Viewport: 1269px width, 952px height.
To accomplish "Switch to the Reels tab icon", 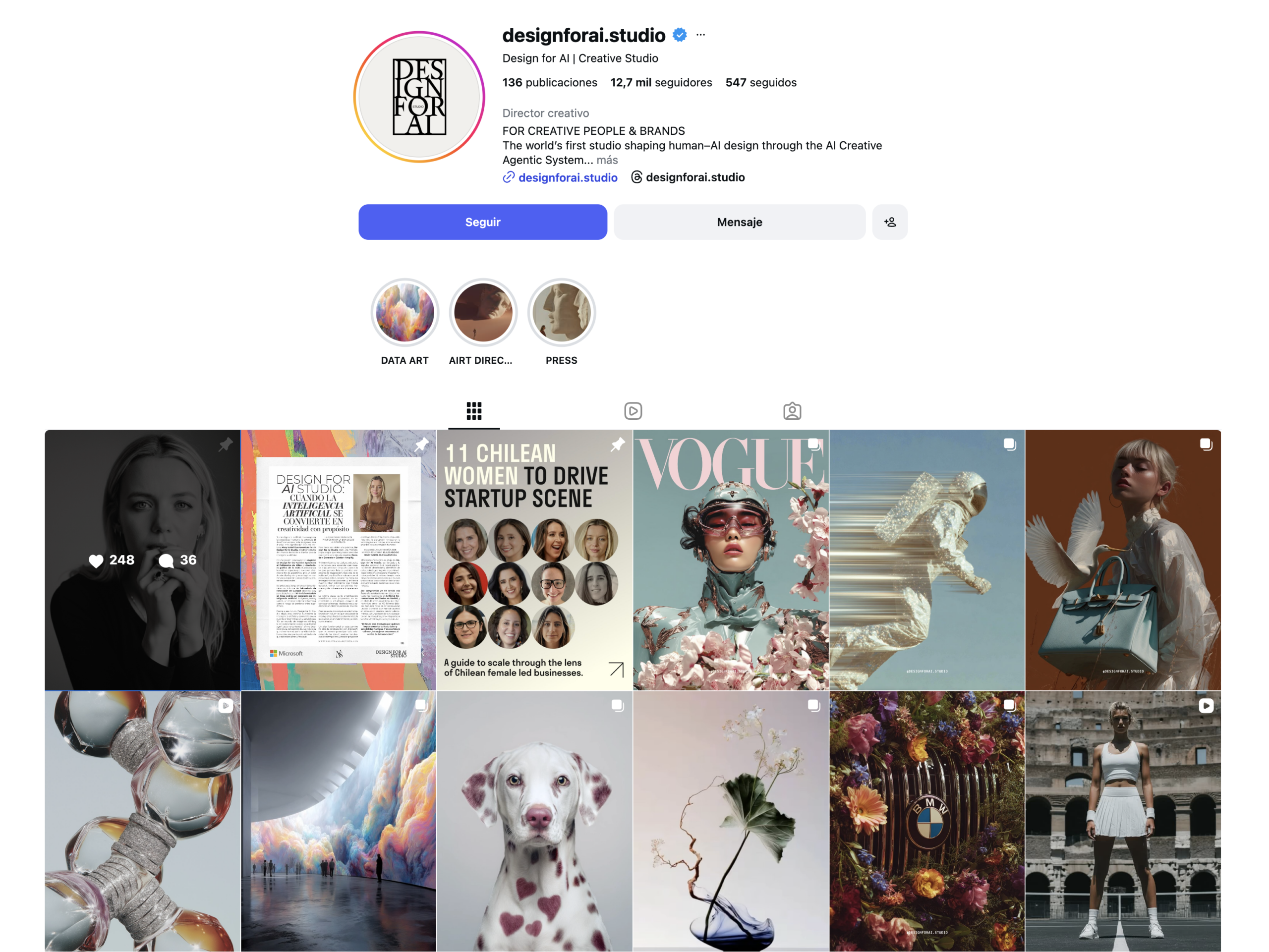I will (633, 411).
